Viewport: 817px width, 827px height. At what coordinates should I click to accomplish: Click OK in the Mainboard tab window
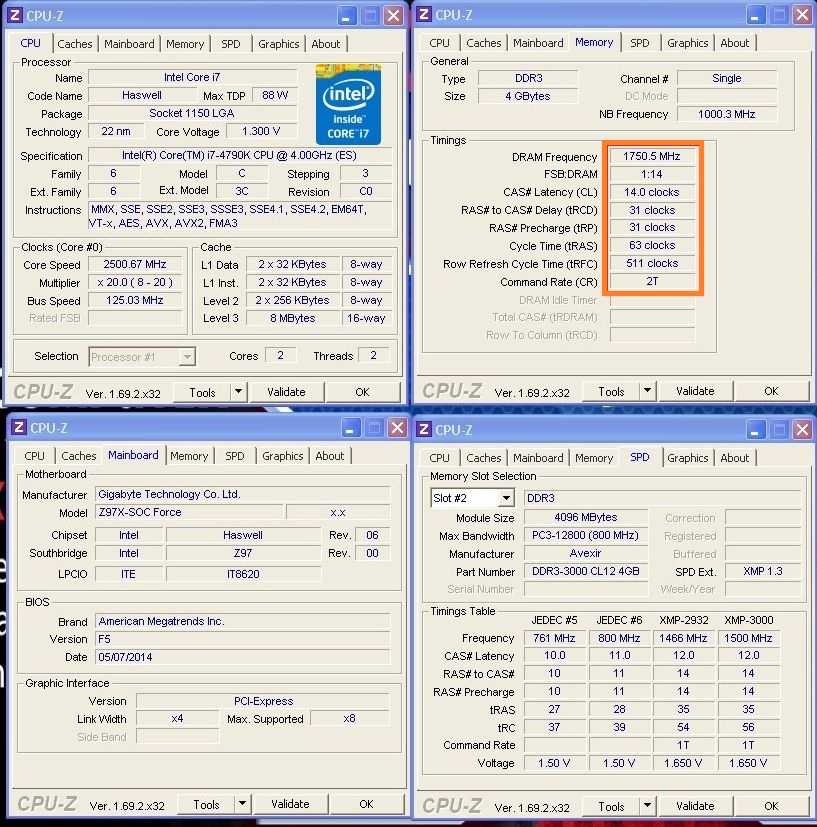[x=366, y=804]
